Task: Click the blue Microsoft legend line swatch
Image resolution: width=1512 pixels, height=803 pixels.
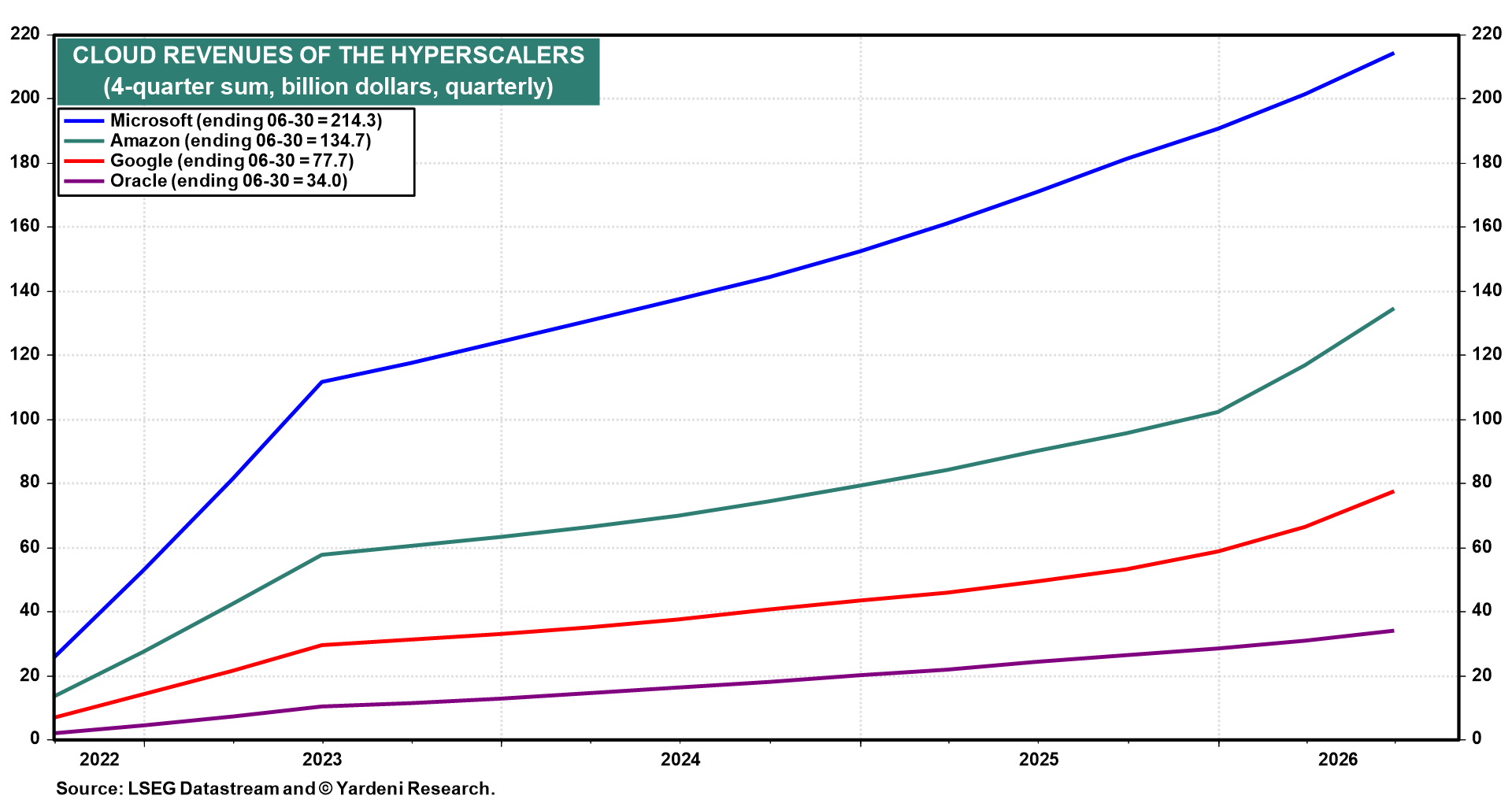Action: click(x=84, y=120)
